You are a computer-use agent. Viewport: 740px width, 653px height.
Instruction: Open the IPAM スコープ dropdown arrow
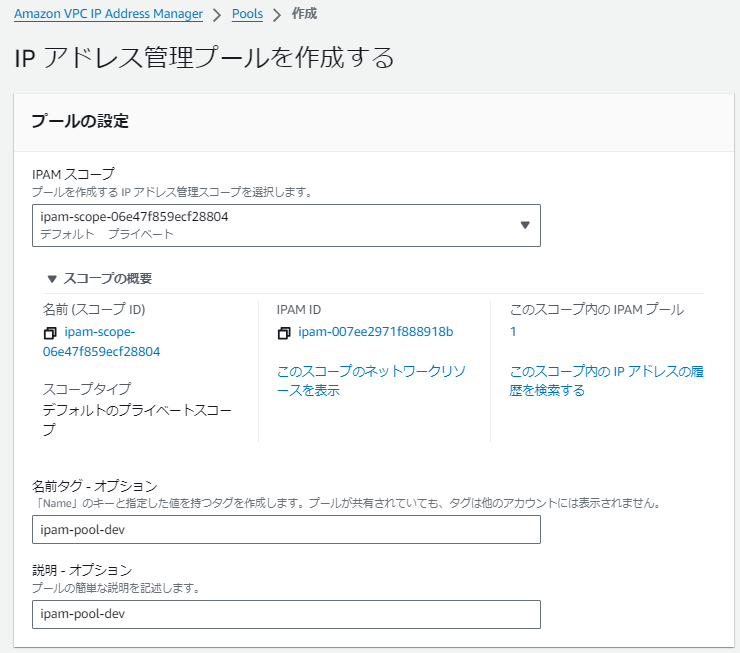click(525, 225)
